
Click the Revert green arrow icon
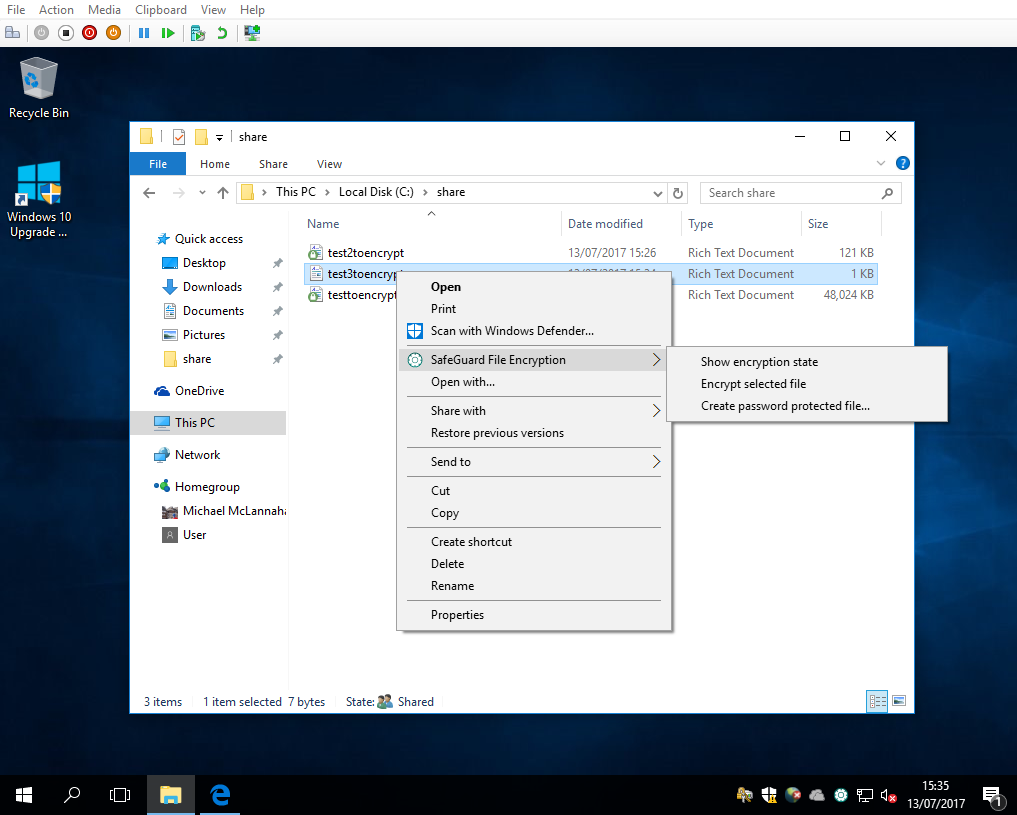click(222, 32)
